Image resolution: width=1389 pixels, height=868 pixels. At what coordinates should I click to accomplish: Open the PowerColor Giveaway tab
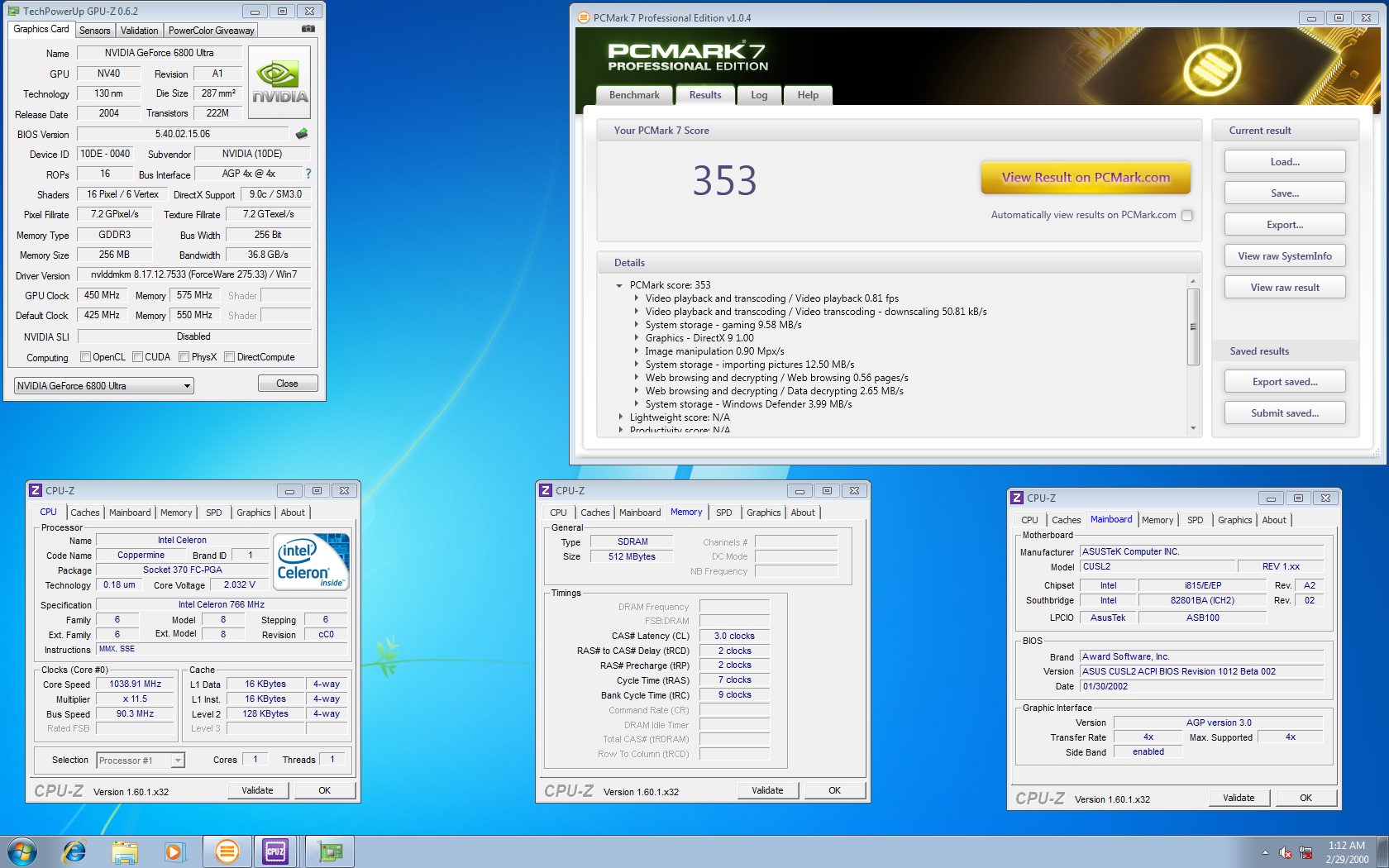[x=212, y=31]
